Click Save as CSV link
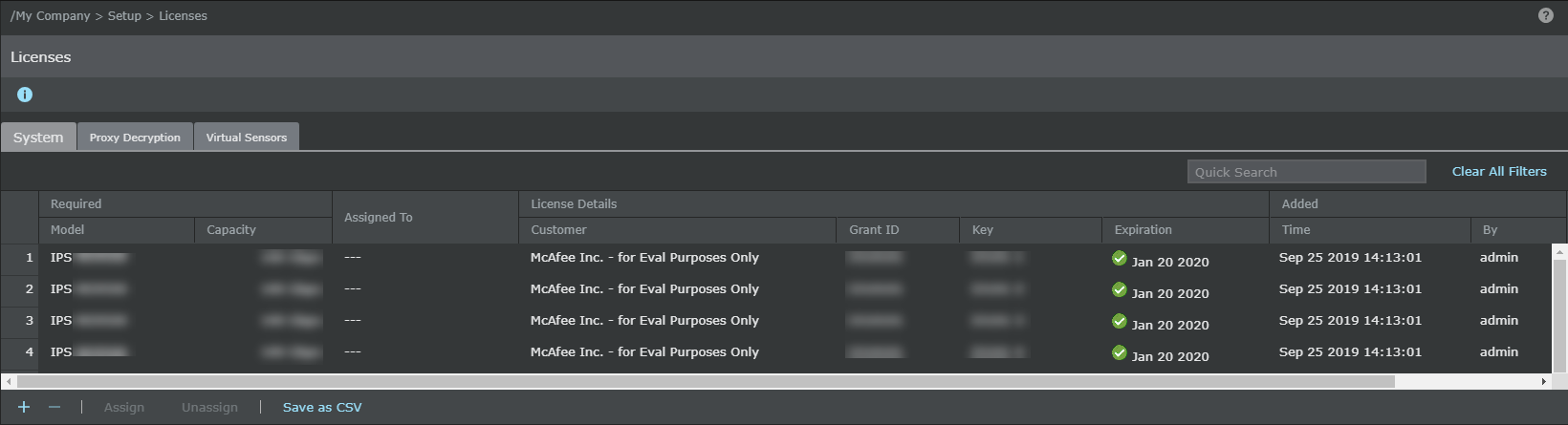1568x425 pixels. pyautogui.click(x=322, y=407)
